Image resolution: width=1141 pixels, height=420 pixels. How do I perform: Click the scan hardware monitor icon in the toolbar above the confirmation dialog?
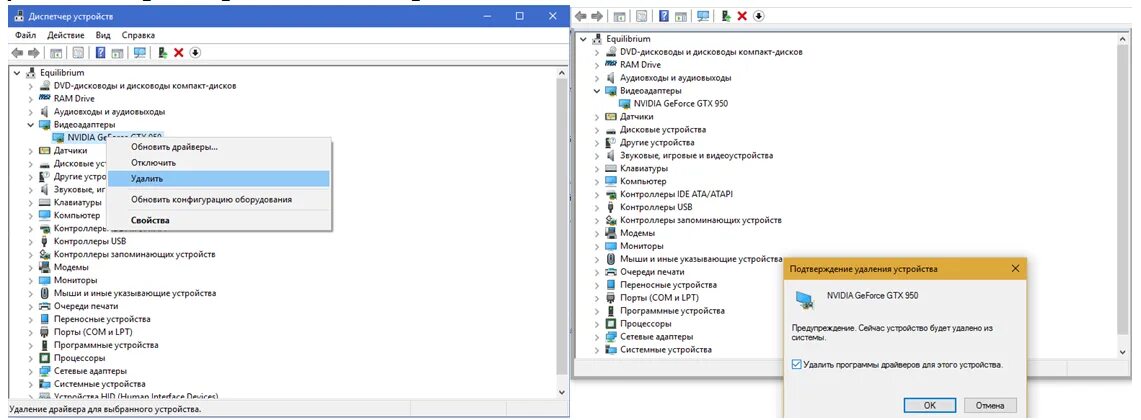[x=704, y=16]
